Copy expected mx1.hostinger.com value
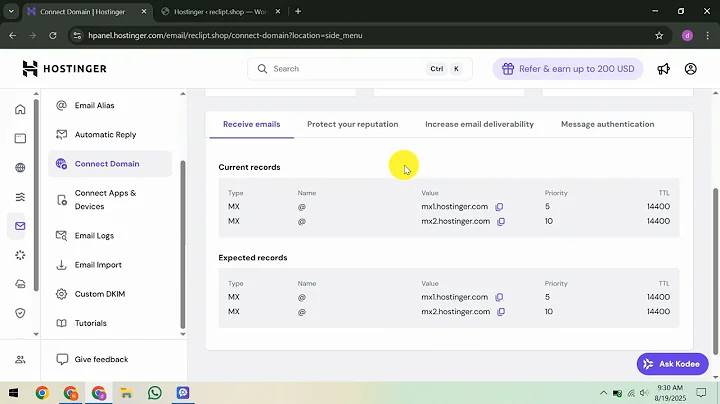The width and height of the screenshot is (720, 404). [499, 297]
